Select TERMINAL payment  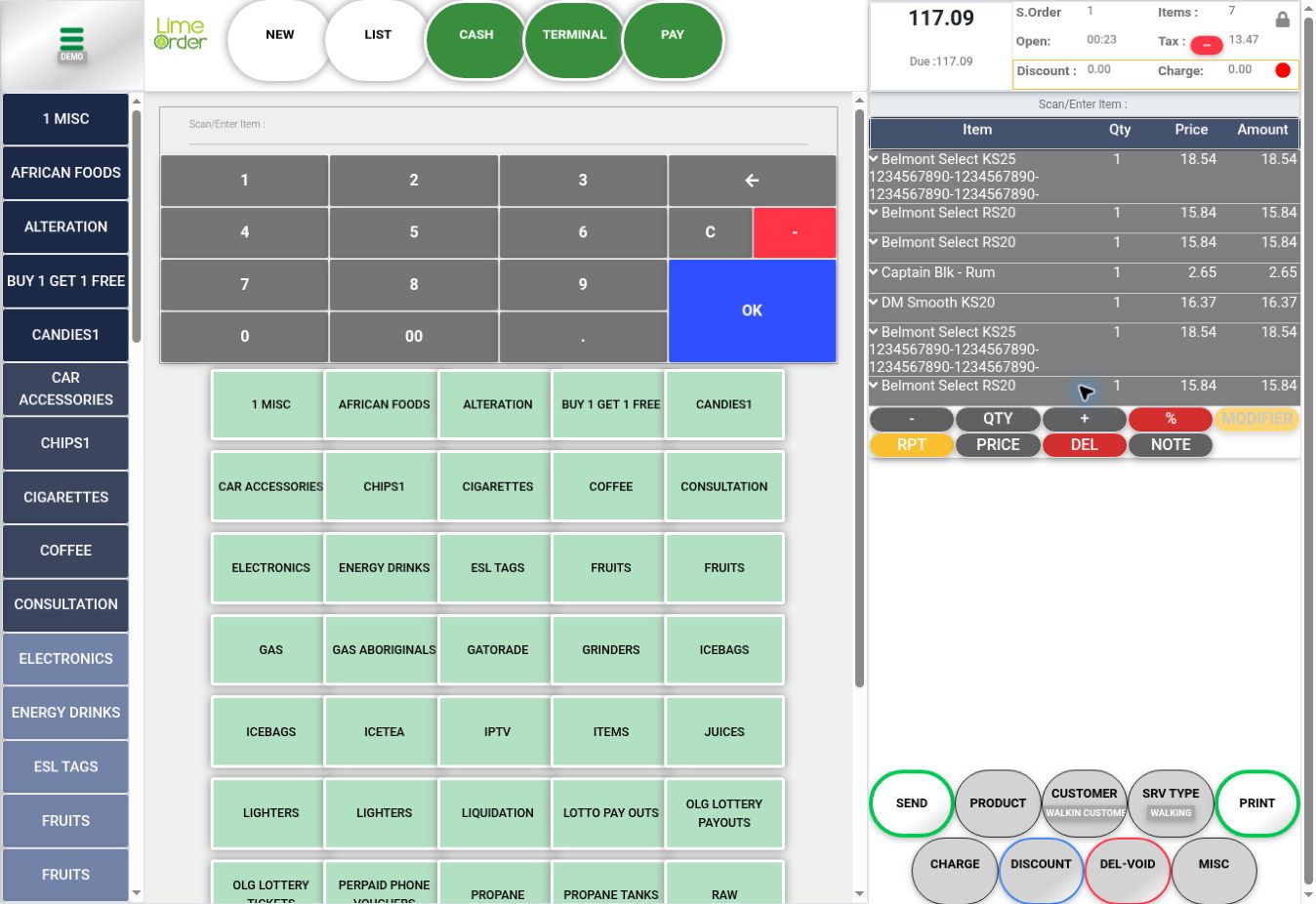point(575,40)
